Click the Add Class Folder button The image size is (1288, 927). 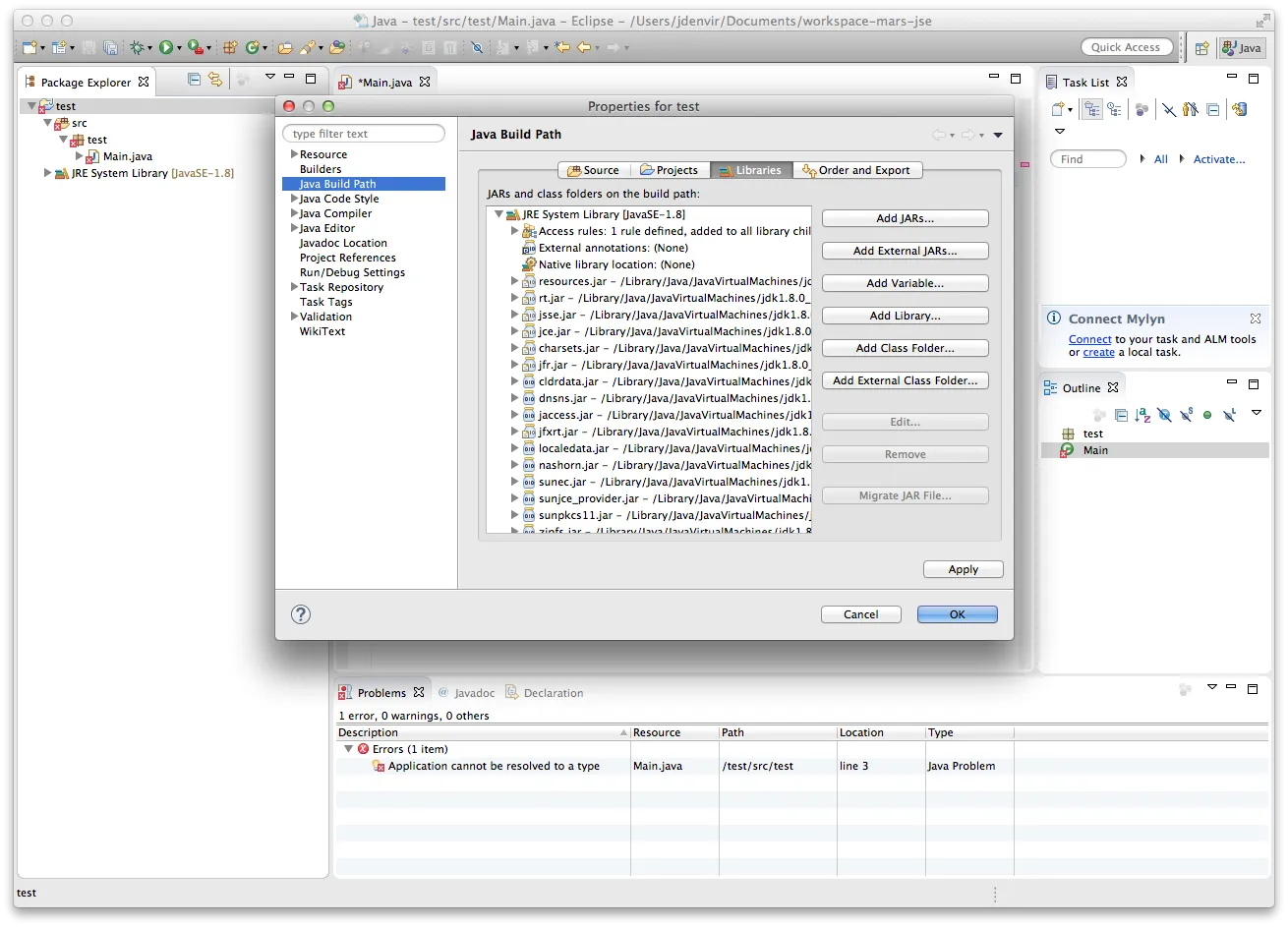(x=905, y=348)
